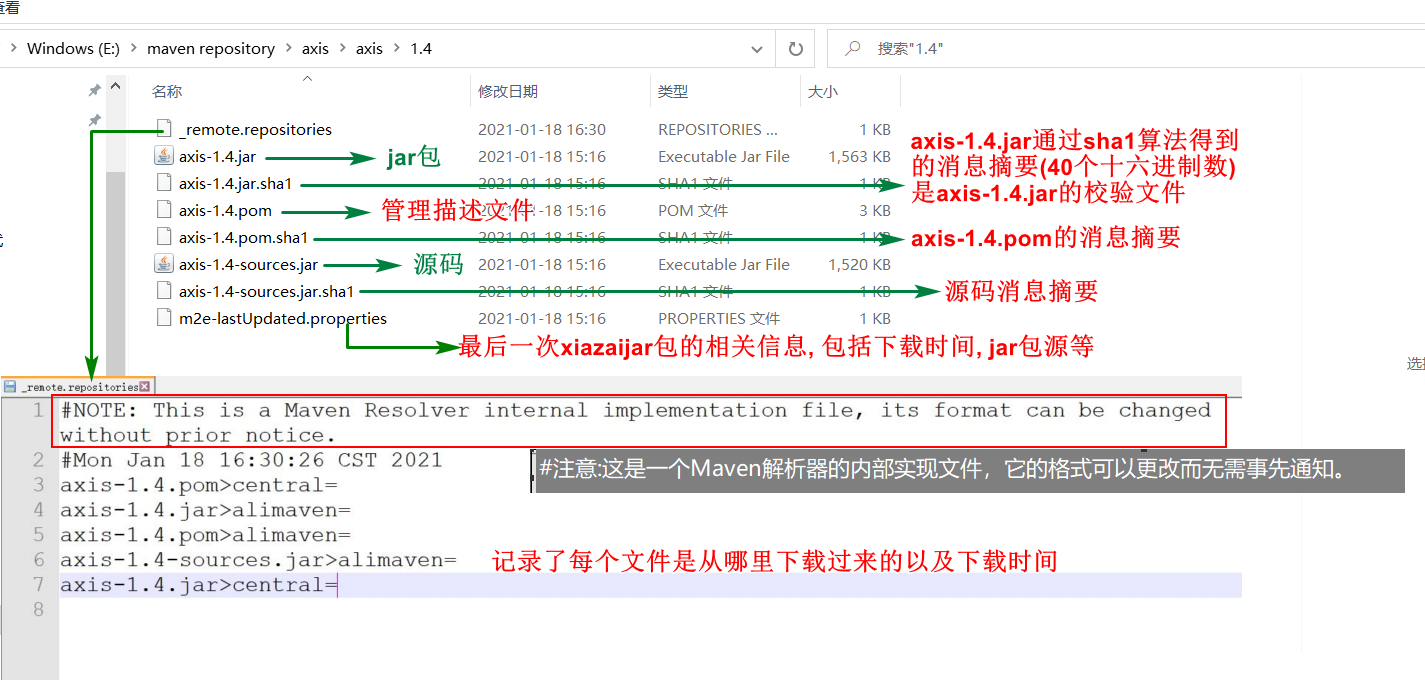The image size is (1425, 682).
Task: Expand the chevron before Windows (E:)
Action: [x=13, y=48]
